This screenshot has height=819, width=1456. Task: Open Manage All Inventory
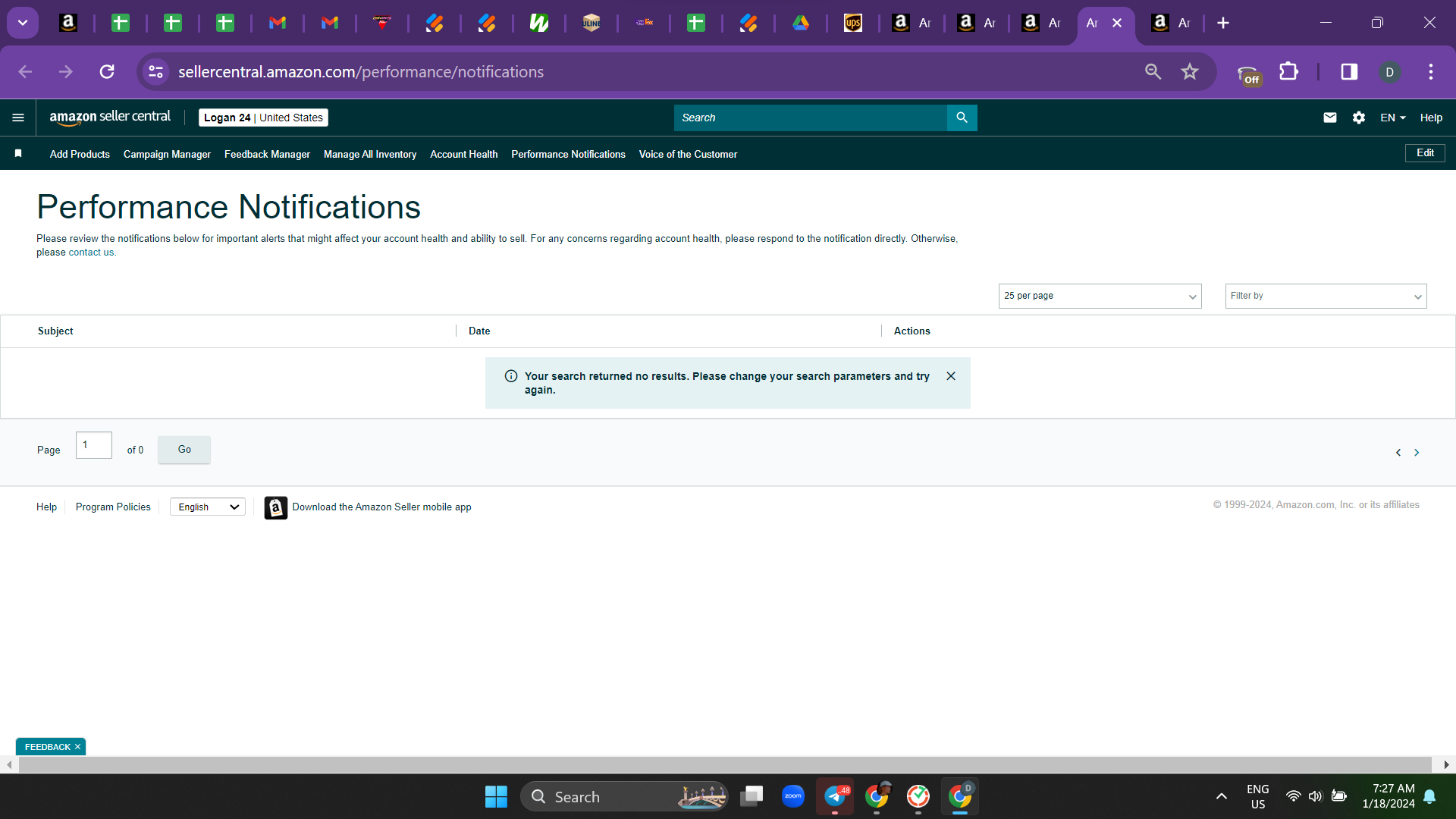click(x=370, y=154)
